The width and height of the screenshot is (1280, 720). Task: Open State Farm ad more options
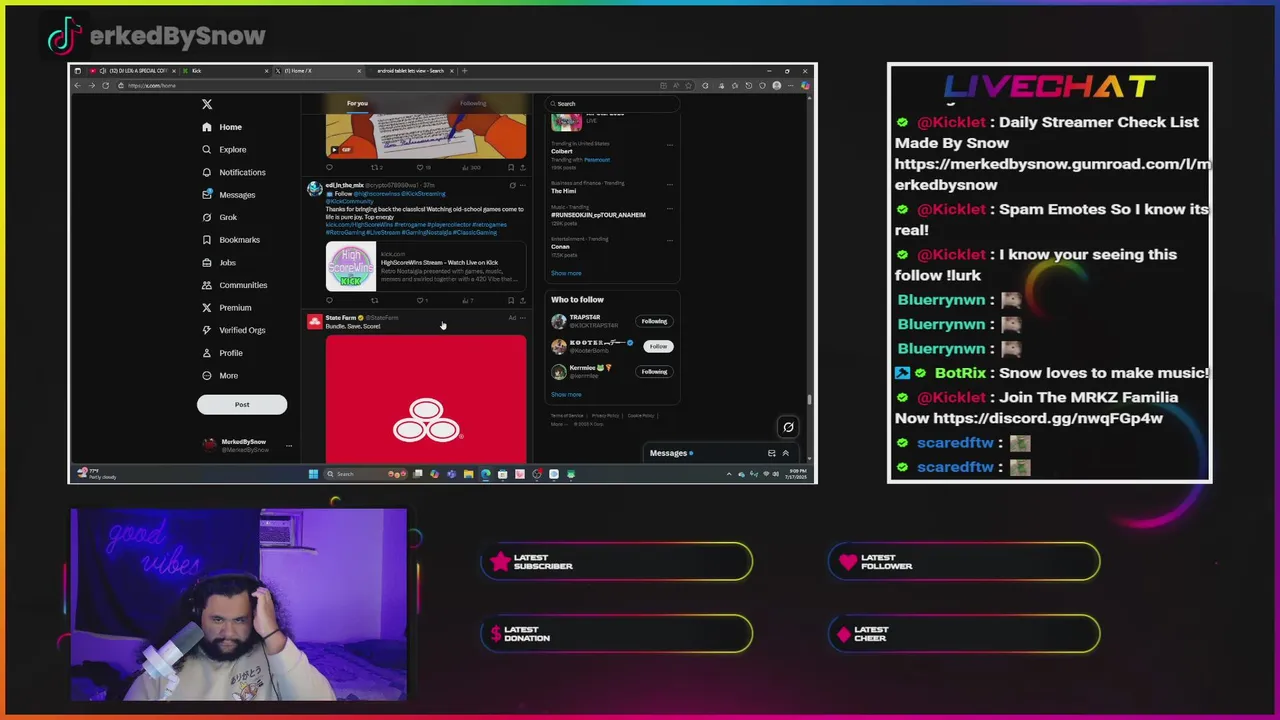[x=522, y=318]
